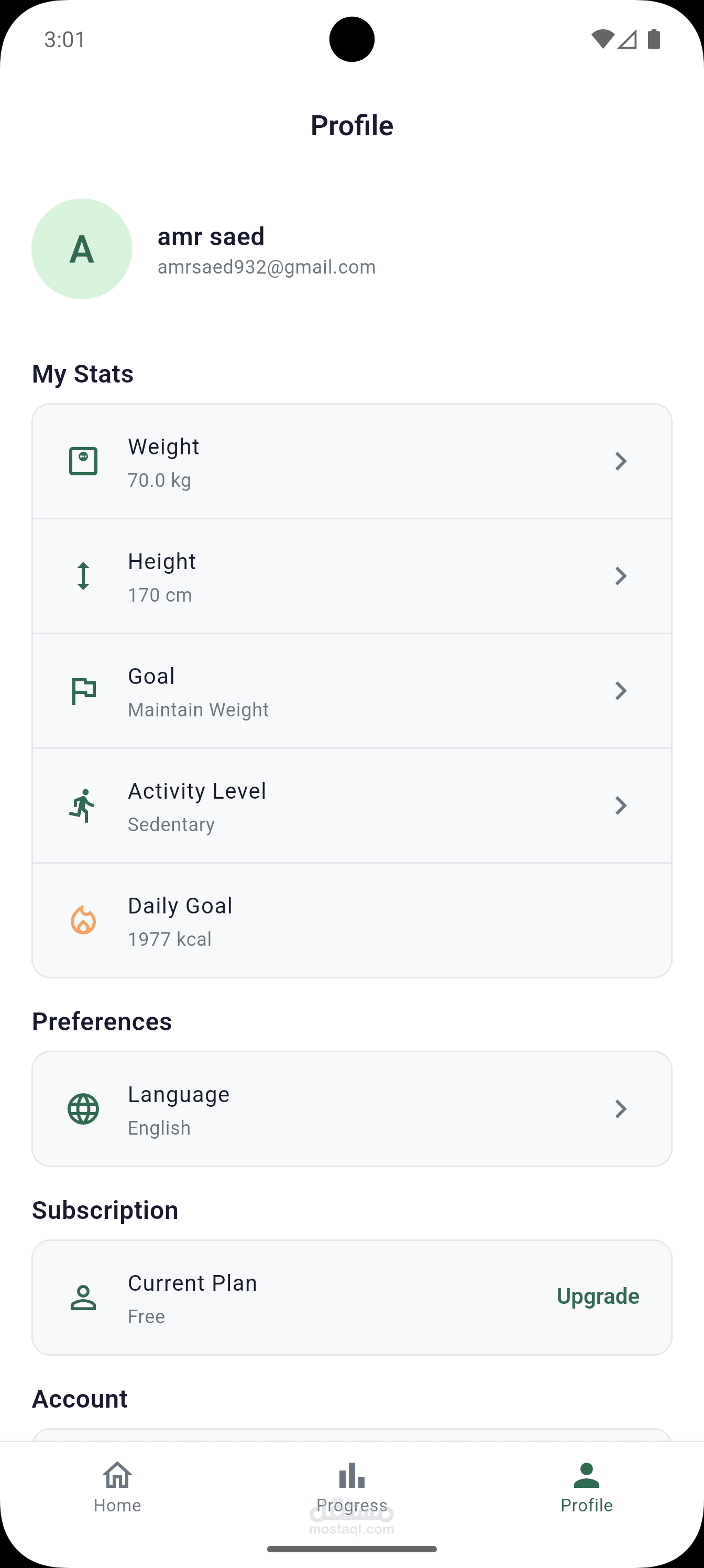Click the weight scale icon

pyautogui.click(x=83, y=461)
